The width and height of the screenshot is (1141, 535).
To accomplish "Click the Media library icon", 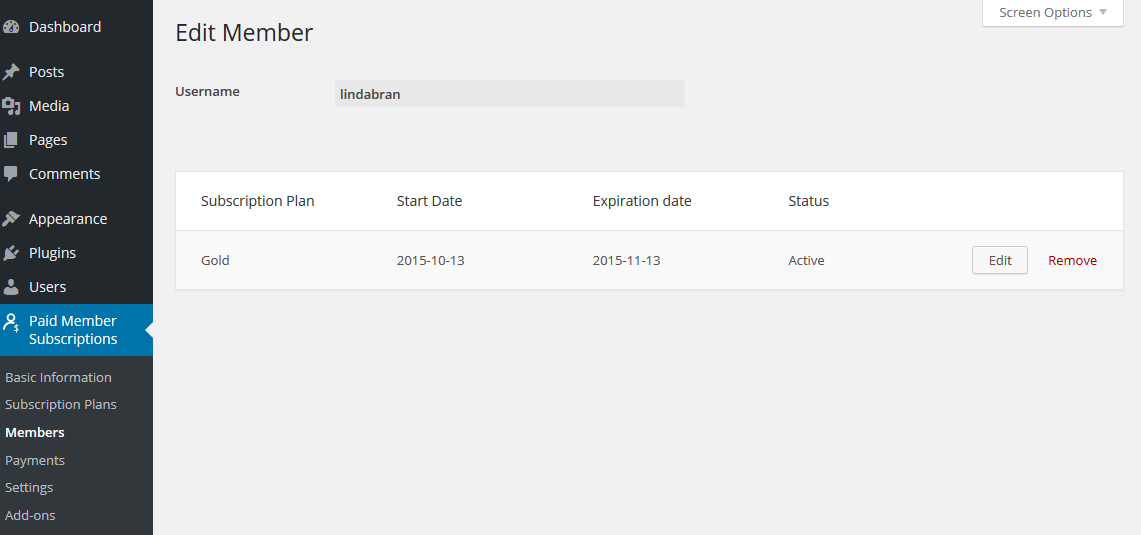I will click(x=12, y=106).
